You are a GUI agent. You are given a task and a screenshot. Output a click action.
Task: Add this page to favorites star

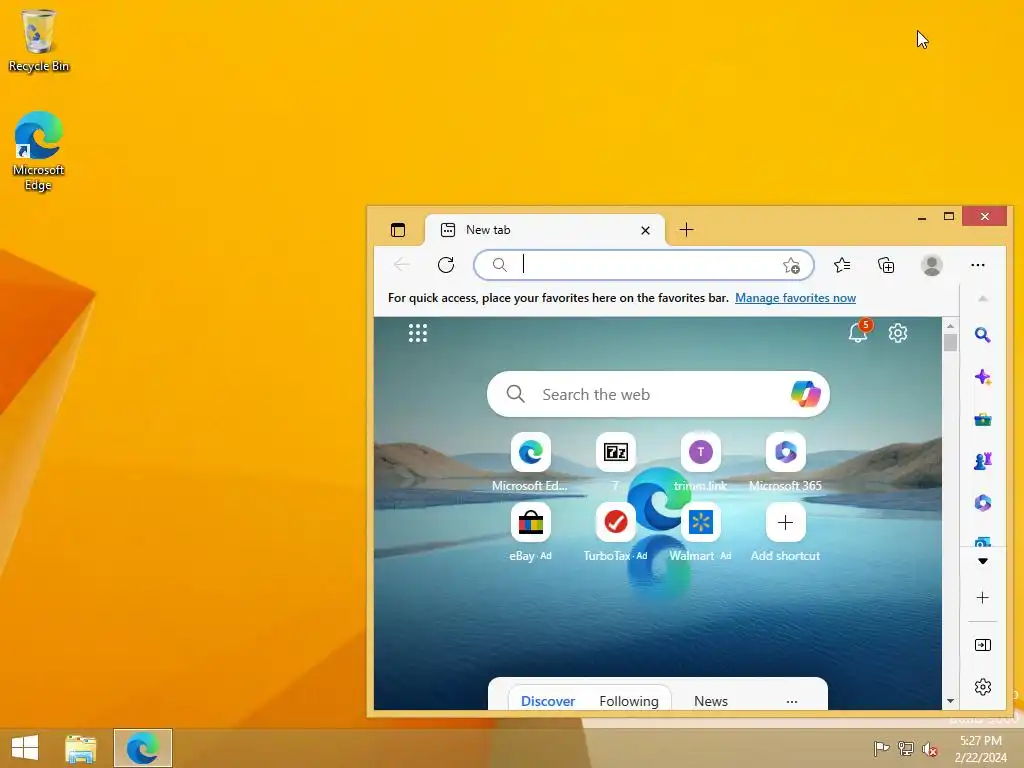coord(791,265)
